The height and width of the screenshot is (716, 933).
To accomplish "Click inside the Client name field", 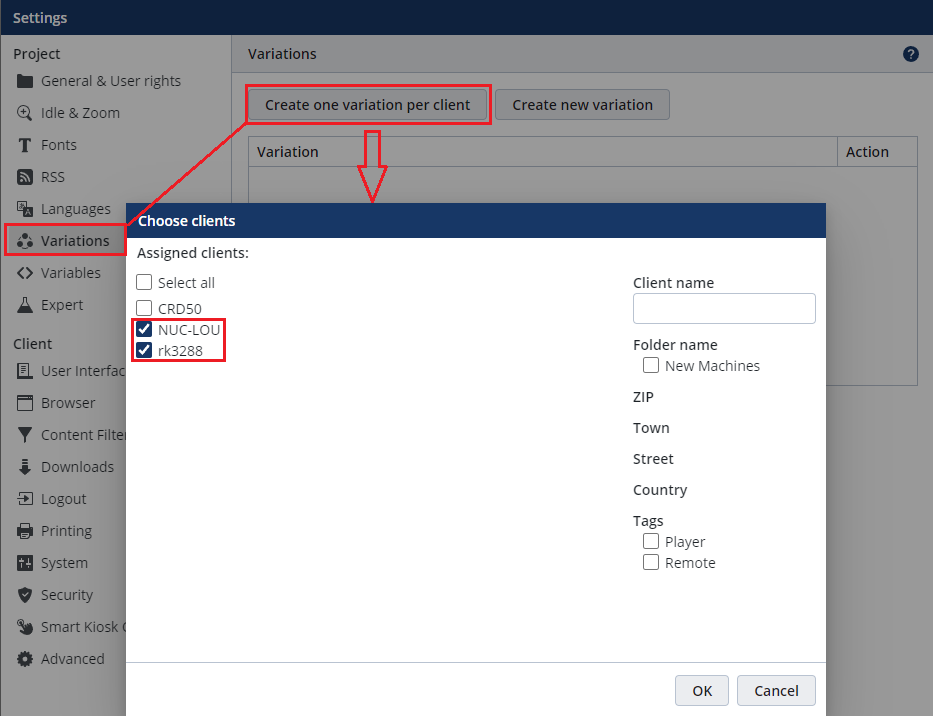I will [724, 308].
